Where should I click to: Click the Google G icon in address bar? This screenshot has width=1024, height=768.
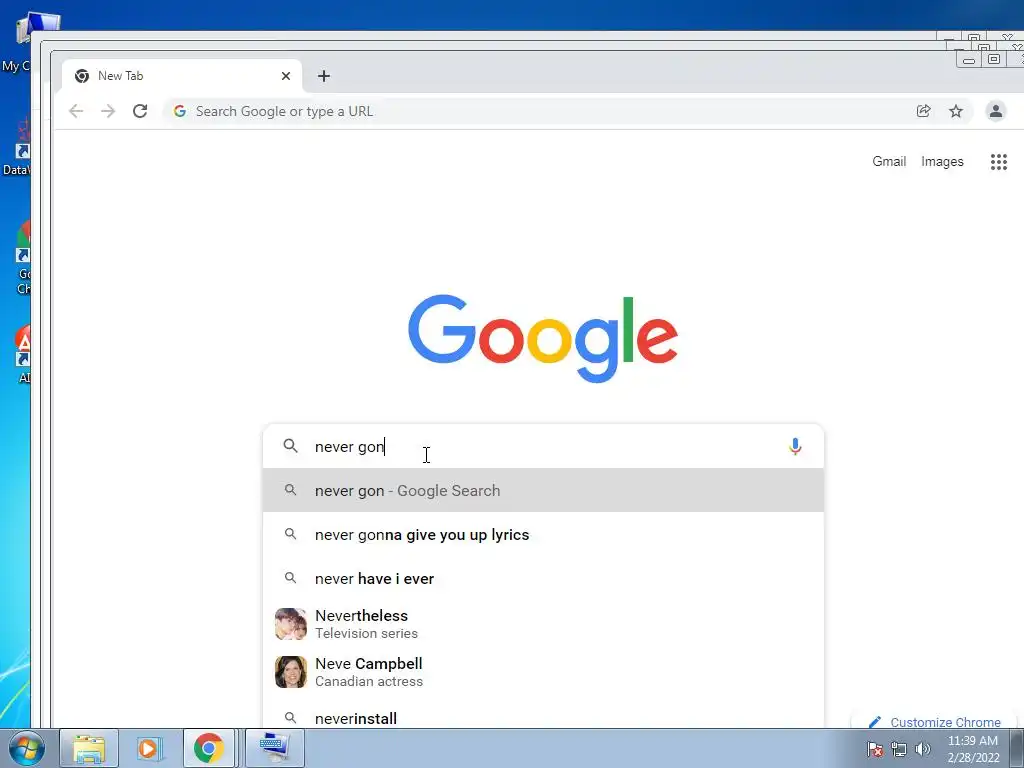coord(180,111)
